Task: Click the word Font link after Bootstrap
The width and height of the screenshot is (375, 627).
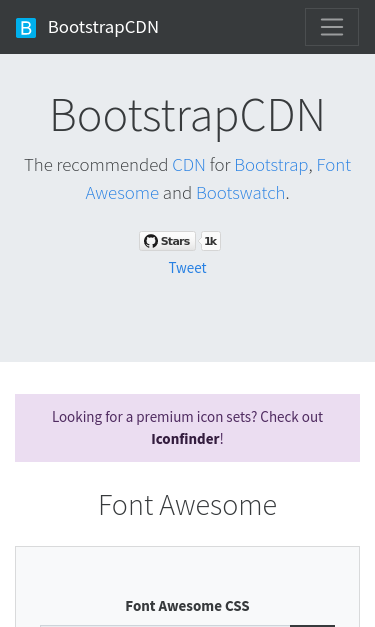Action: tap(334, 165)
